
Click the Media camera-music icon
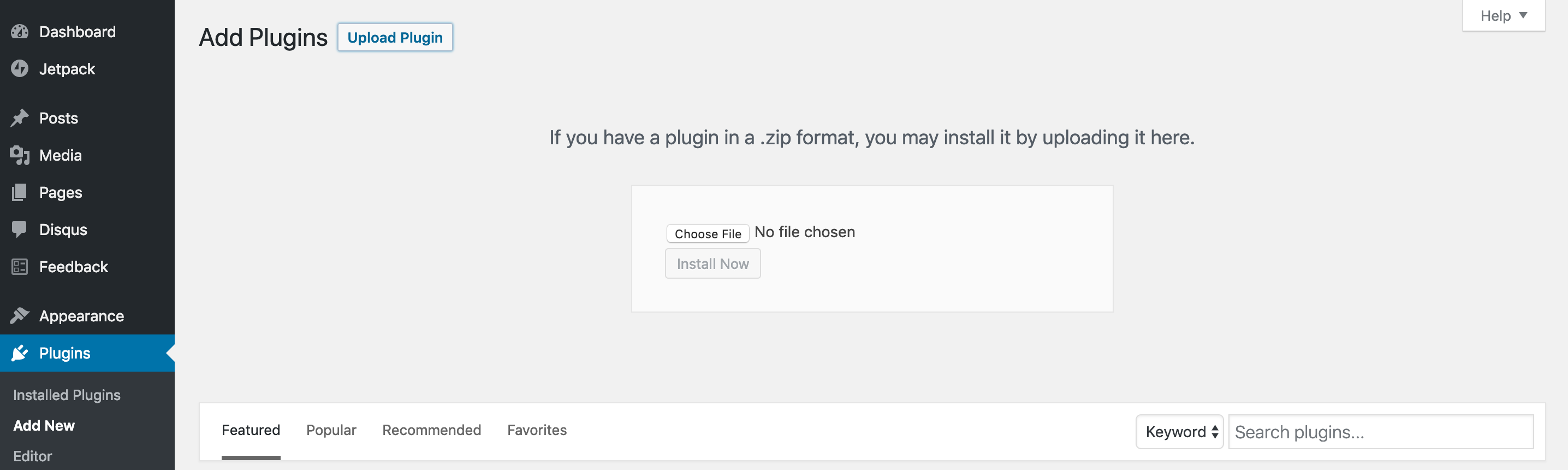click(20, 155)
